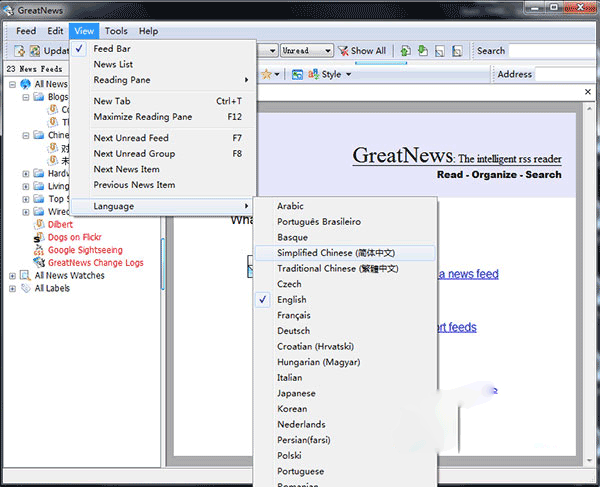
Task: Open the Style dropdown
Action: click(331, 74)
